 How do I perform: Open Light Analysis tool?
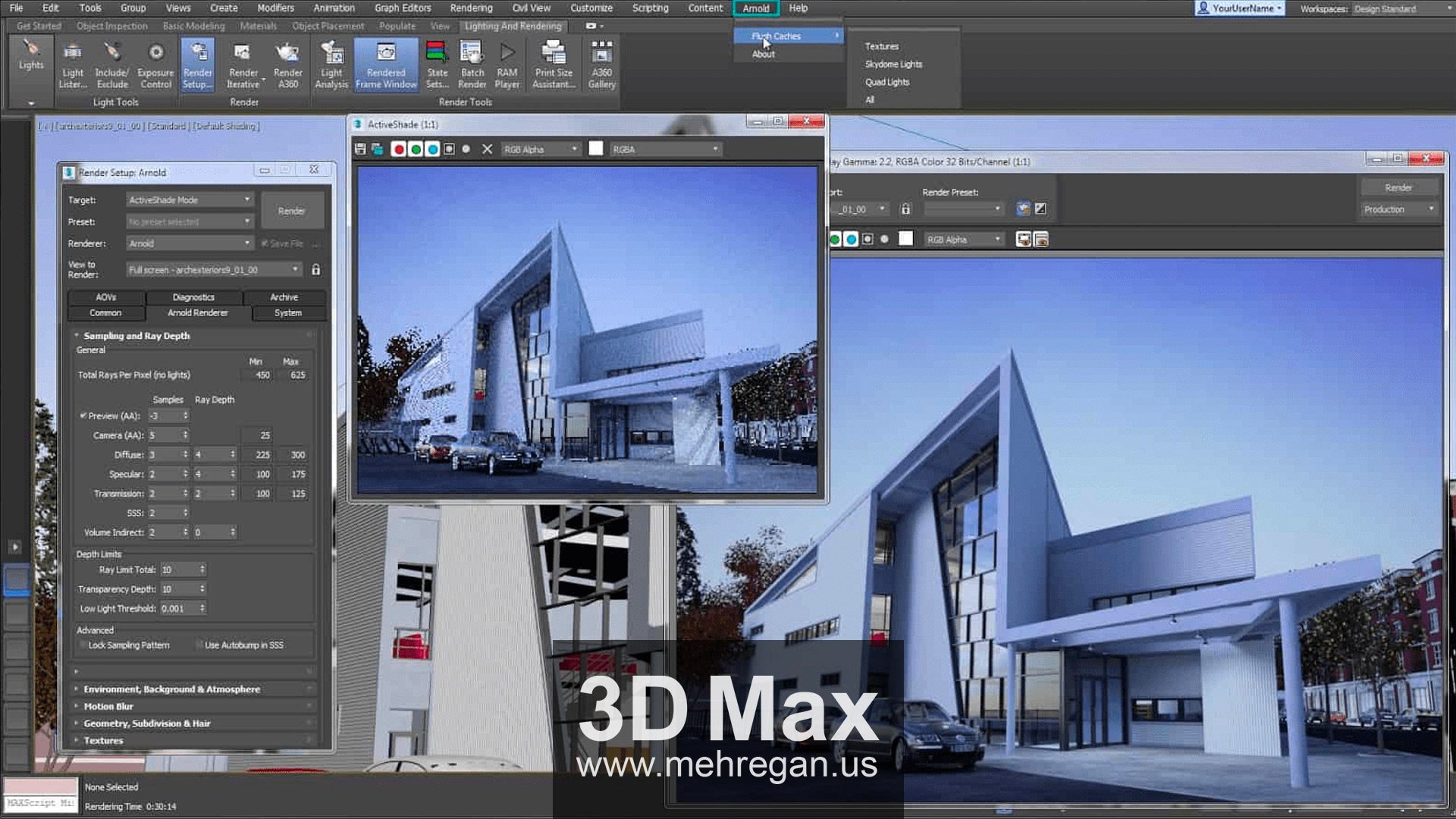331,65
